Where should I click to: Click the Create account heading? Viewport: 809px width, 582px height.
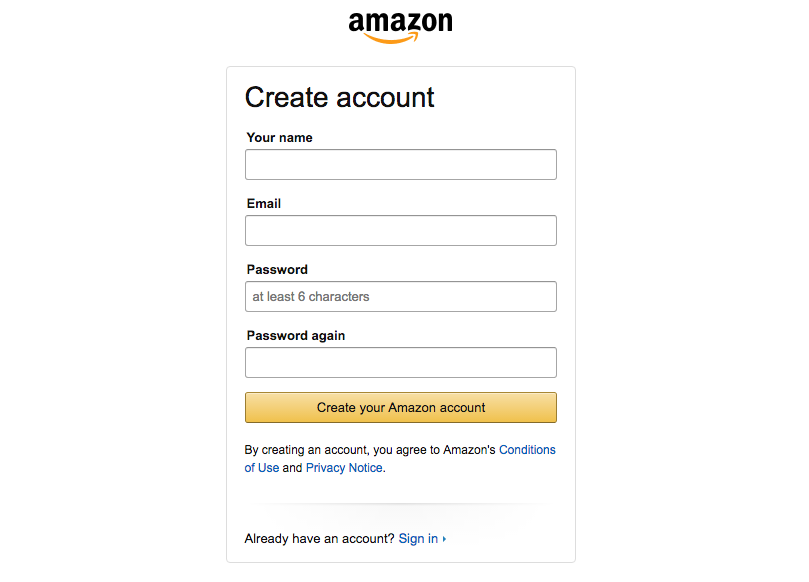(x=339, y=98)
